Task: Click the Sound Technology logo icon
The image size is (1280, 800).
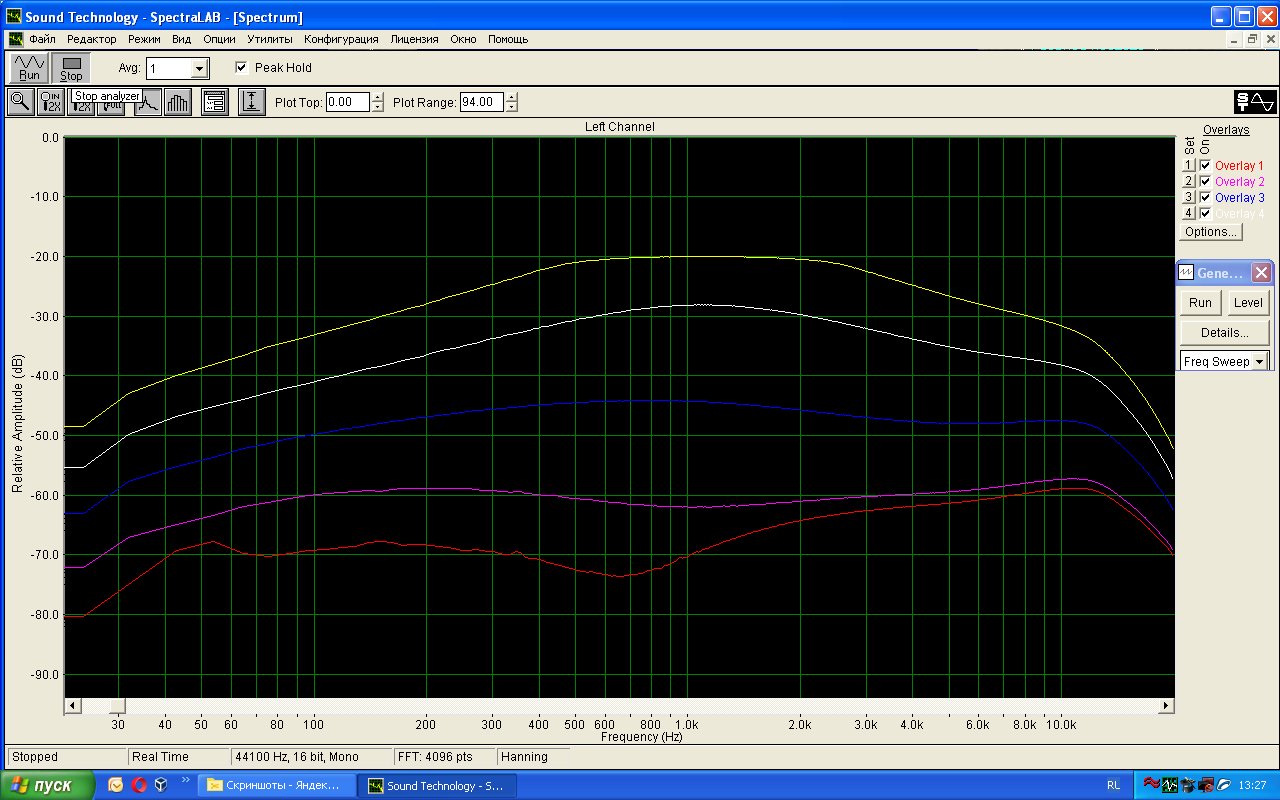Action: pyautogui.click(x=1255, y=102)
